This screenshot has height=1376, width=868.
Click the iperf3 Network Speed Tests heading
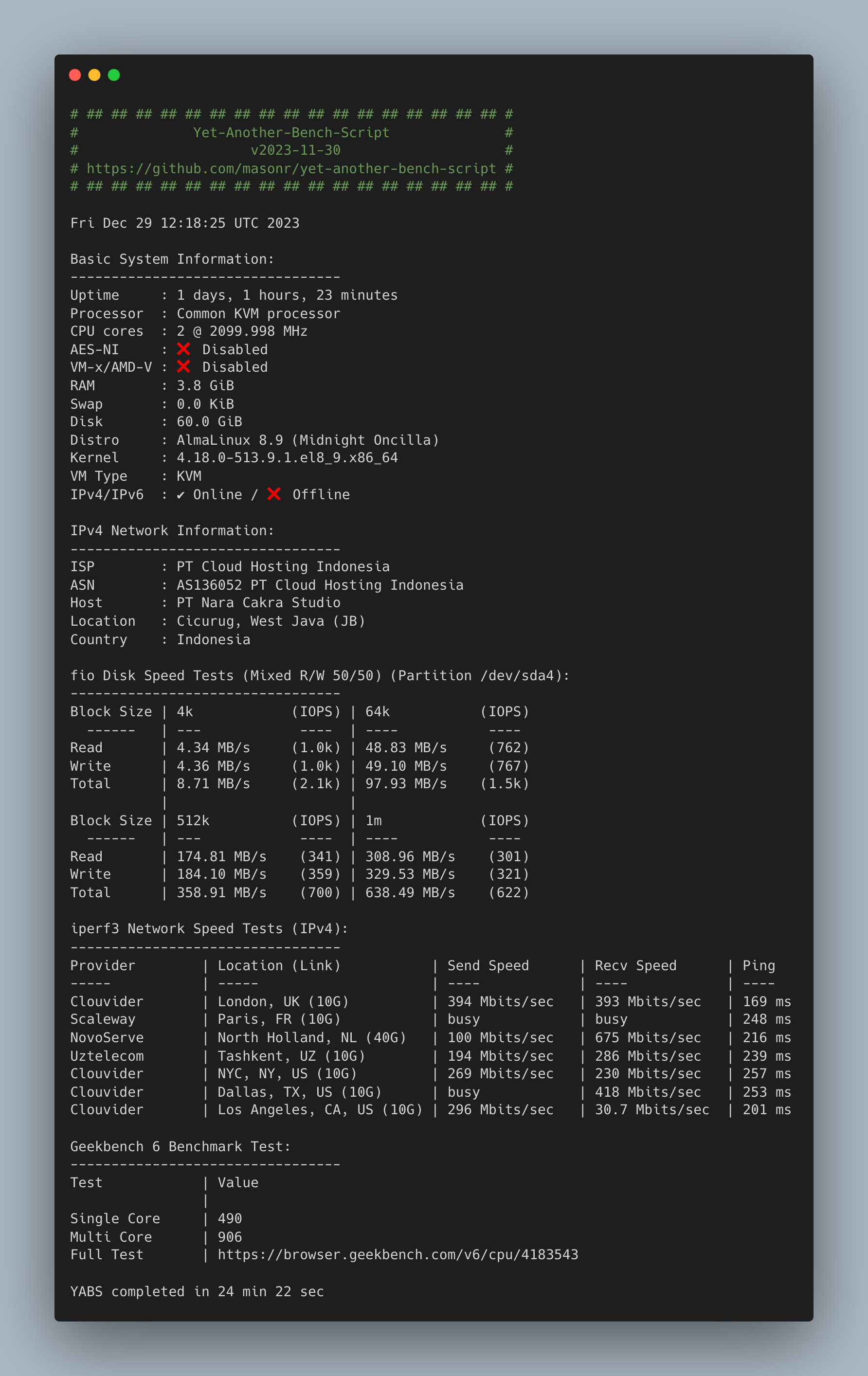209,928
